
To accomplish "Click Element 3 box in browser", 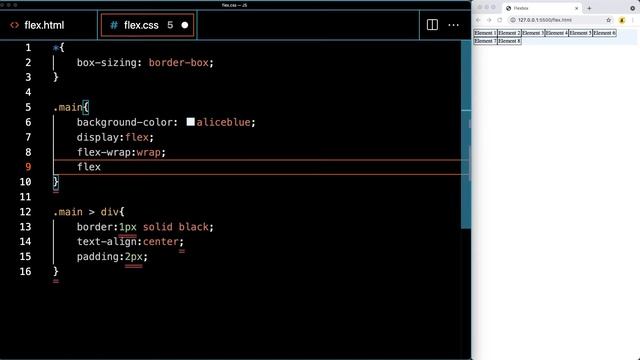I will pyautogui.click(x=533, y=33).
